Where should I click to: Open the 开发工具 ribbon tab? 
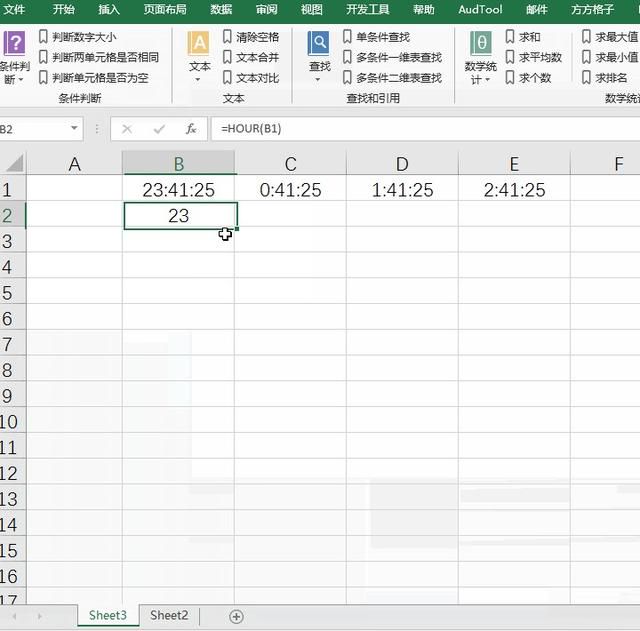(x=368, y=9)
